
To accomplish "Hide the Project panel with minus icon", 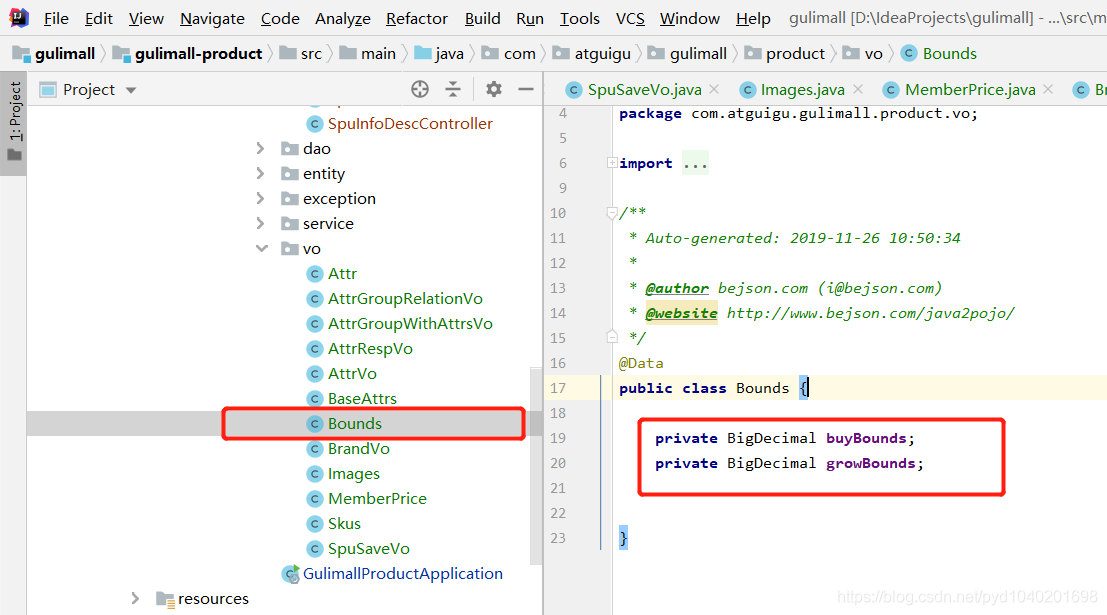I will tap(525, 89).
